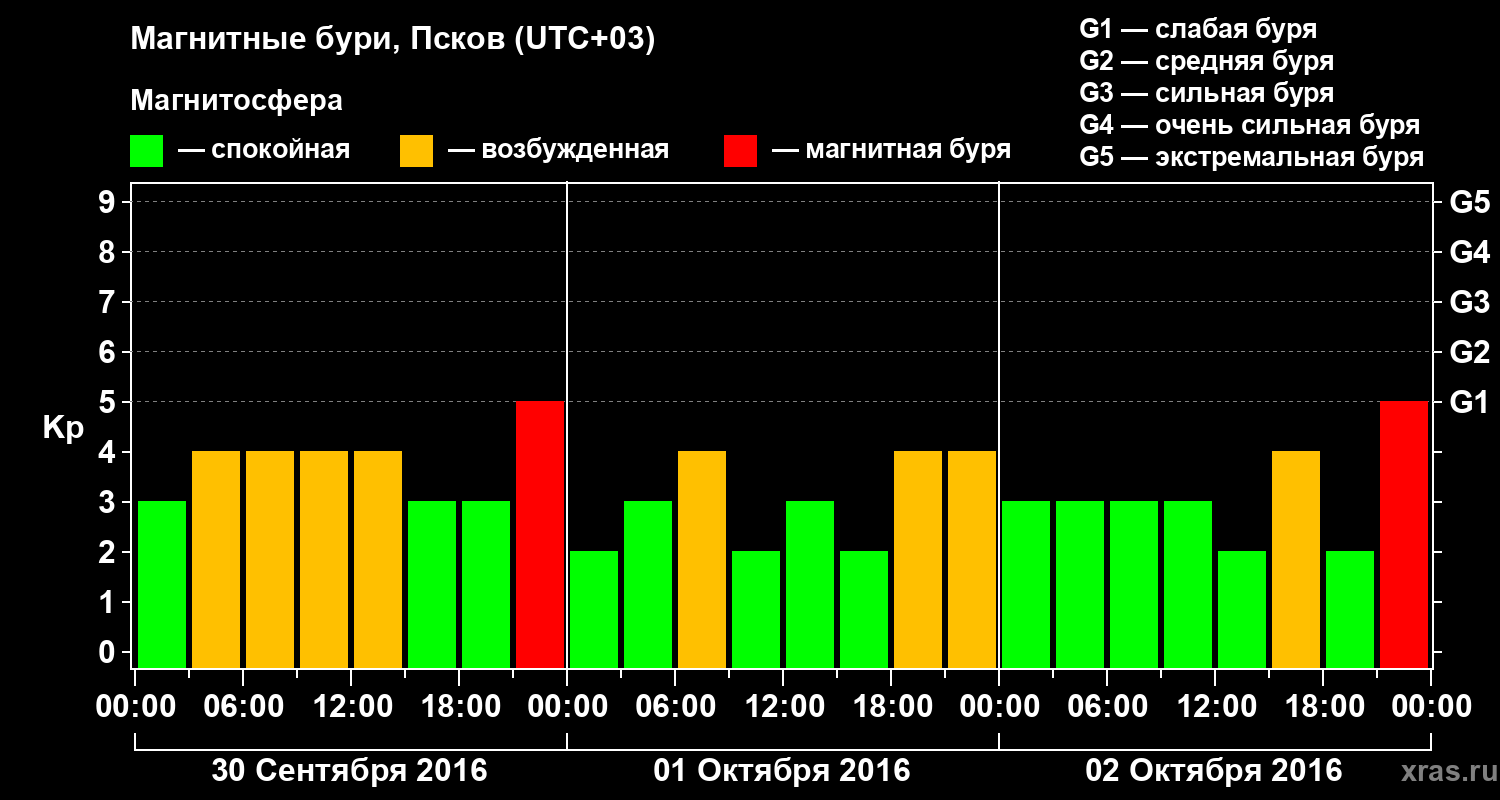Click the green 00:00–03:00 bar on 02 Октября
The width and height of the screenshot is (1500, 800).
click(1026, 584)
